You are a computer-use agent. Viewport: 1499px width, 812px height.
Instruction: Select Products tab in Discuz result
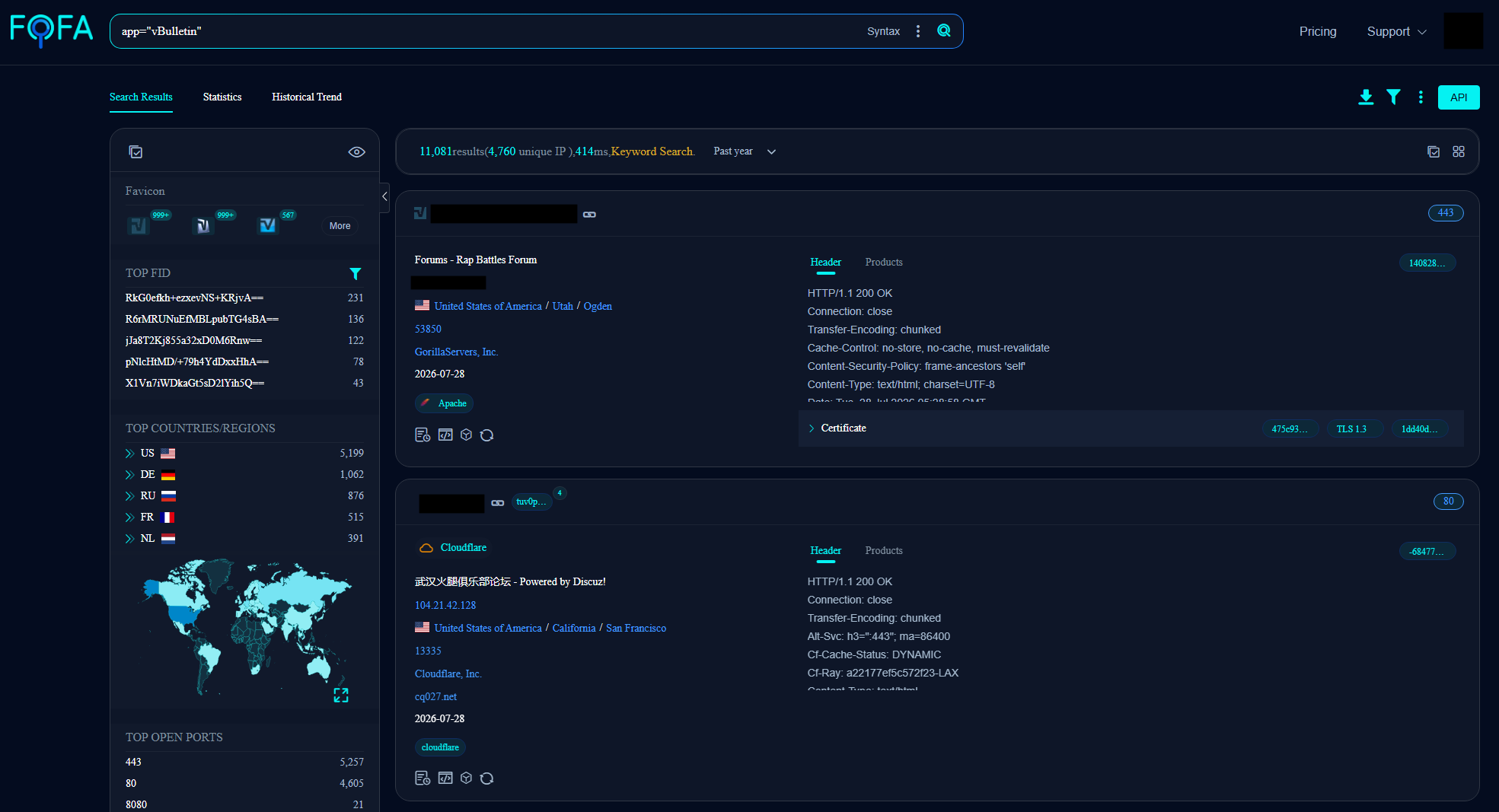[884, 551]
